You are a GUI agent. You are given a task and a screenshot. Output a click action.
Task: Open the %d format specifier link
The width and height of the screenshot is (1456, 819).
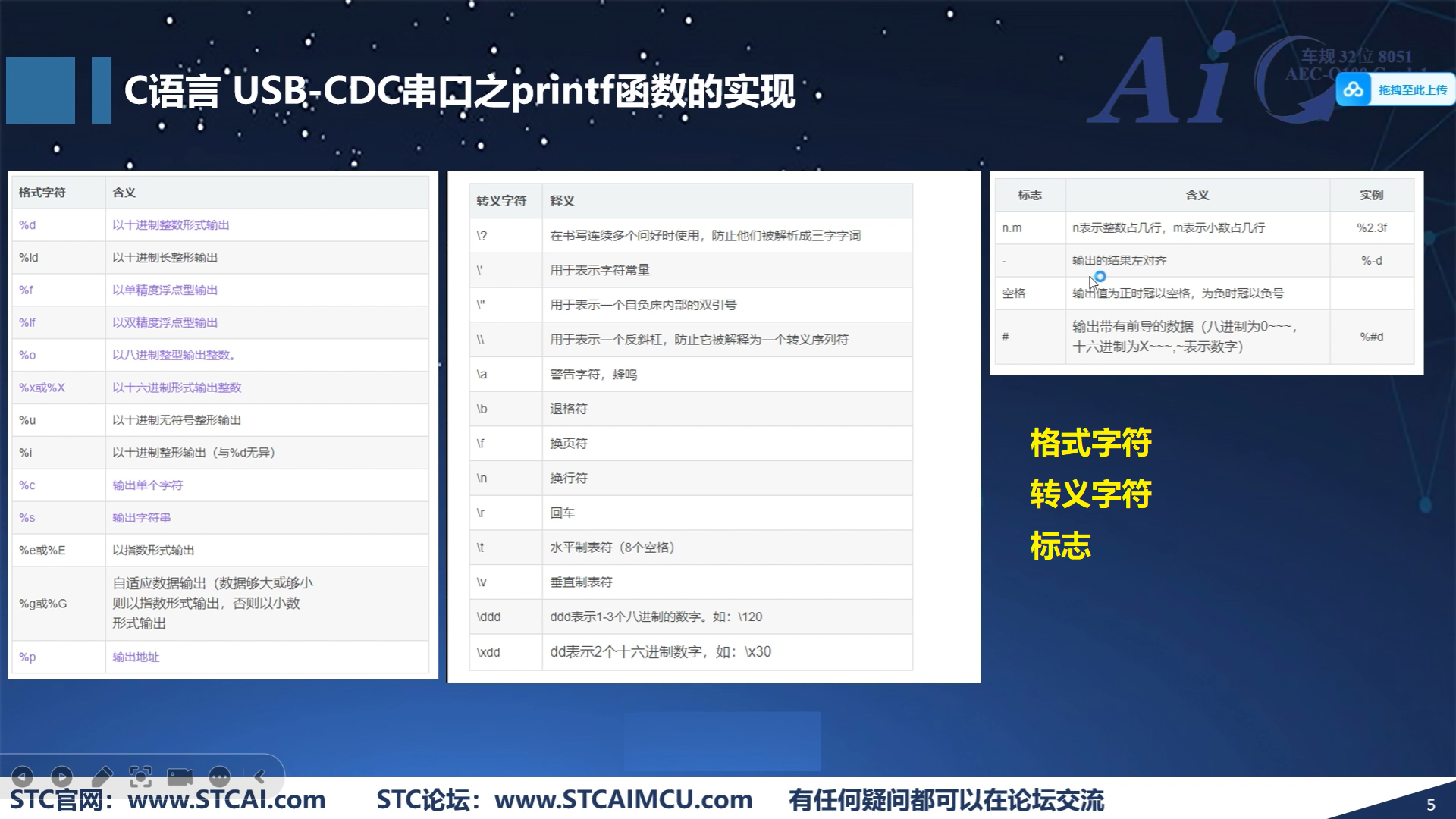pos(27,225)
